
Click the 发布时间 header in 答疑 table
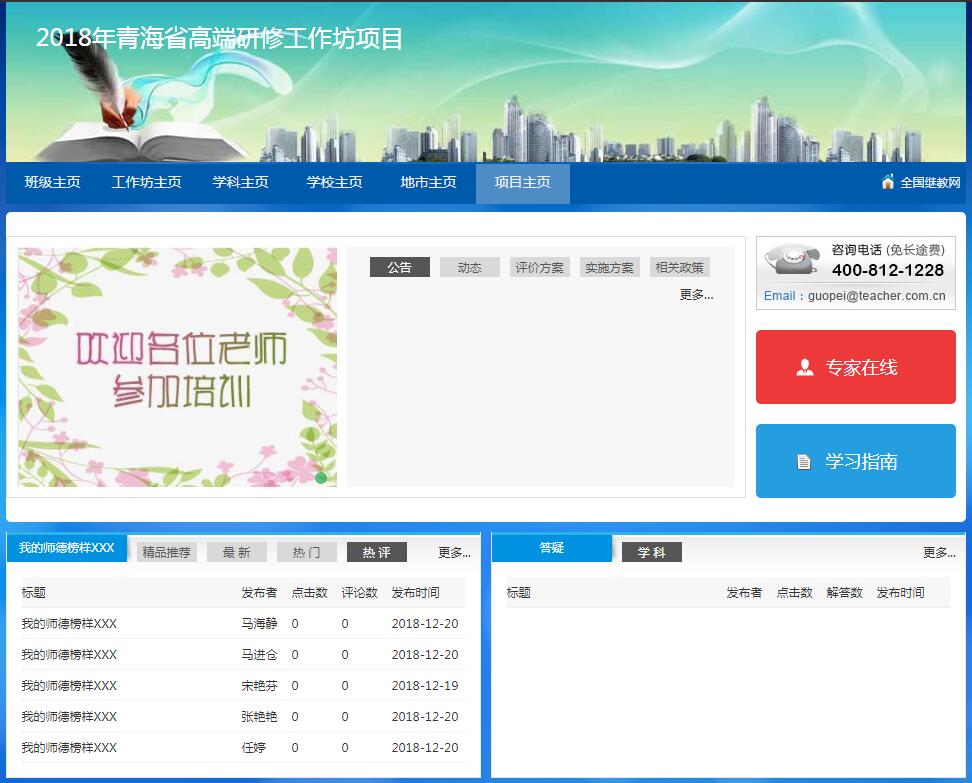pos(900,593)
